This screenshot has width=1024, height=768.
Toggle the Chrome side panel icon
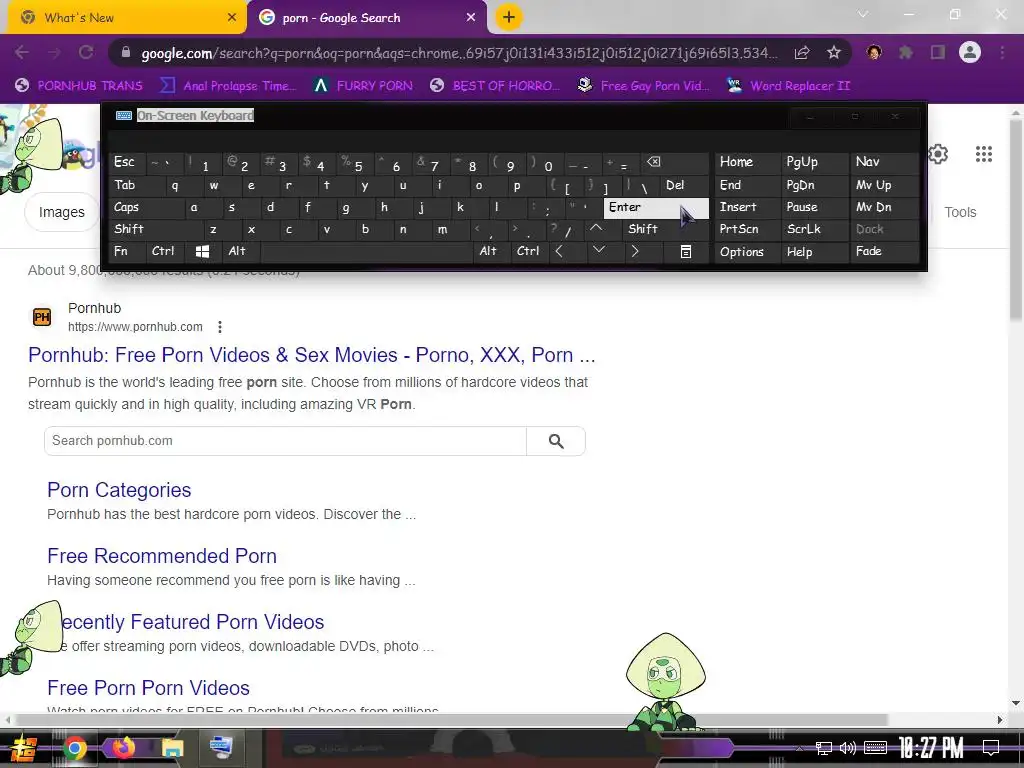click(x=938, y=52)
